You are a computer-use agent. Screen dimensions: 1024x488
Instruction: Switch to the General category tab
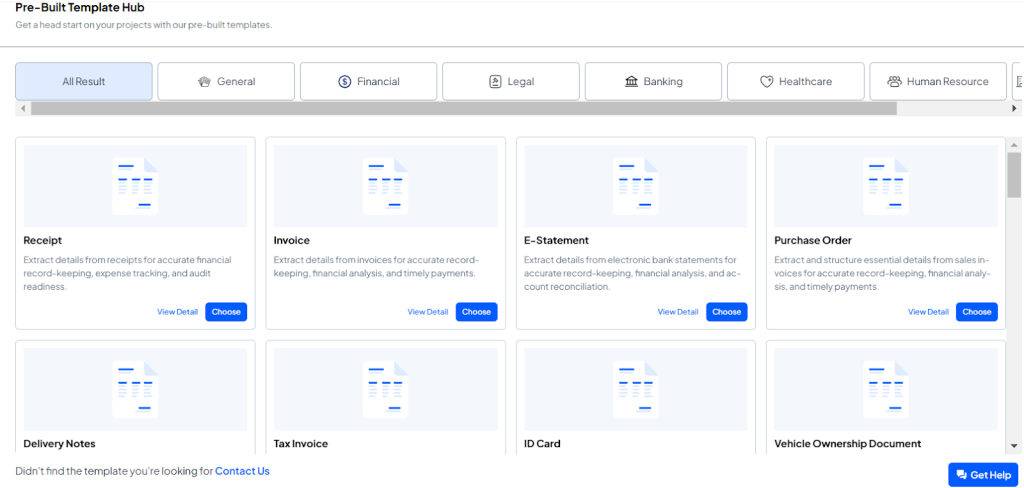226,82
